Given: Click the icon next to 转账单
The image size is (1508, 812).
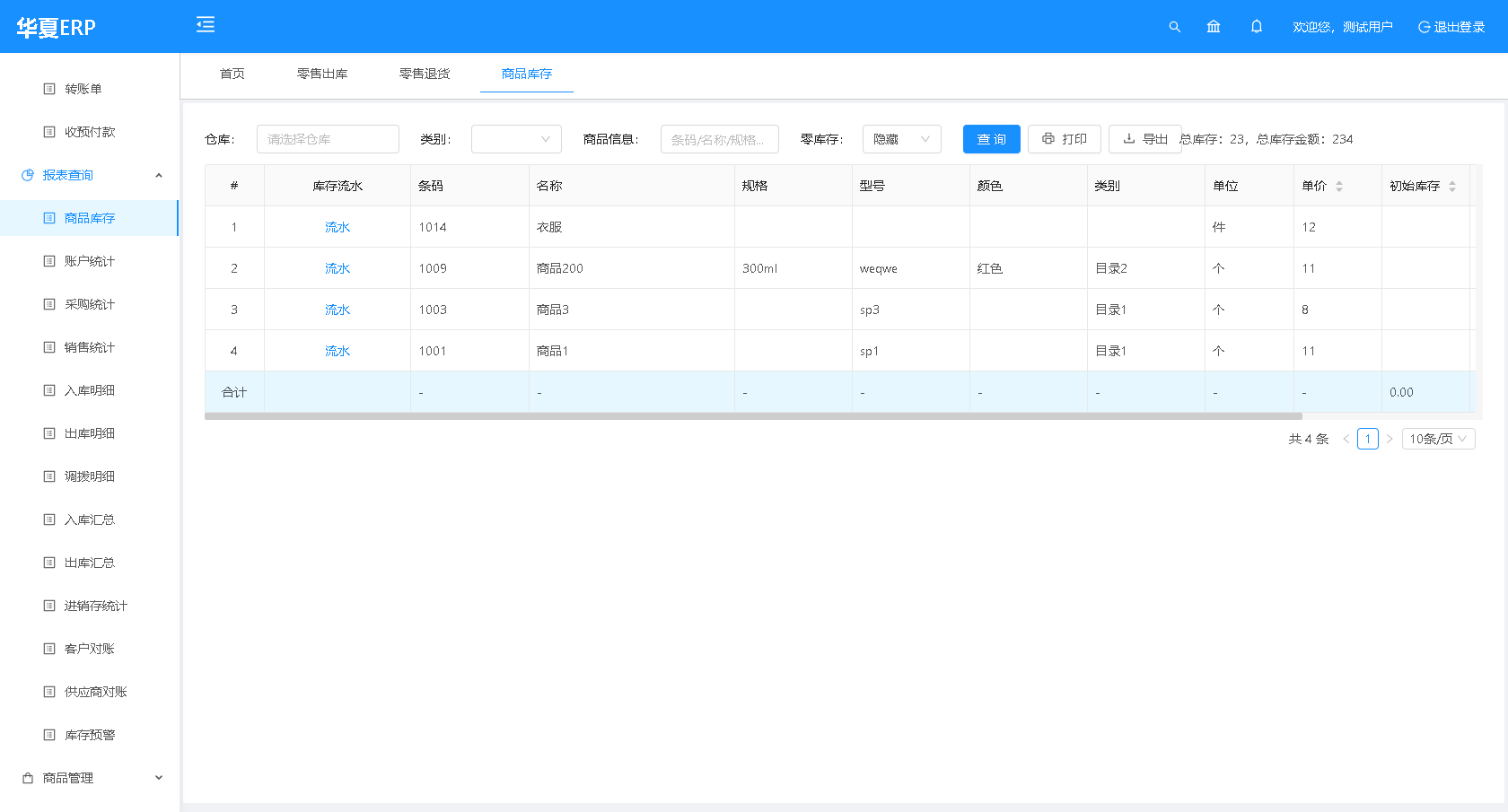Looking at the screenshot, I should (x=49, y=89).
